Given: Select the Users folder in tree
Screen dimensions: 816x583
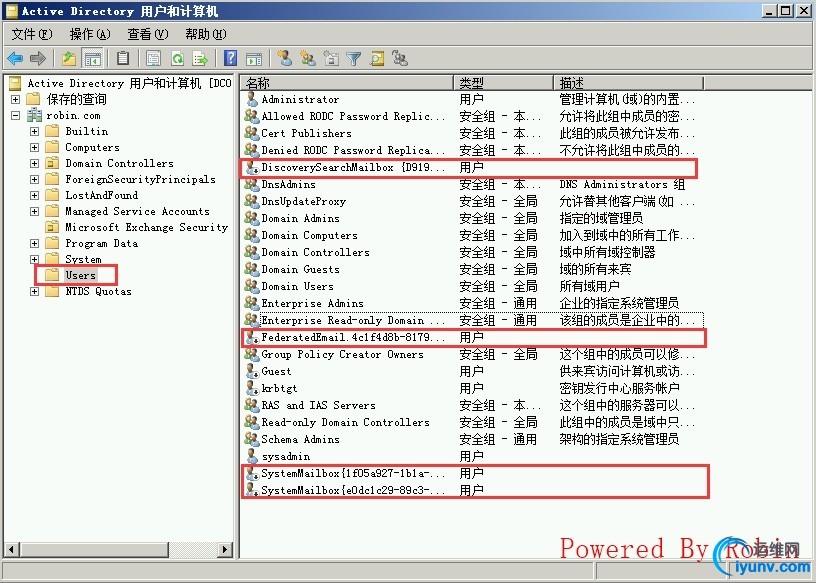Looking at the screenshot, I should coord(81,275).
